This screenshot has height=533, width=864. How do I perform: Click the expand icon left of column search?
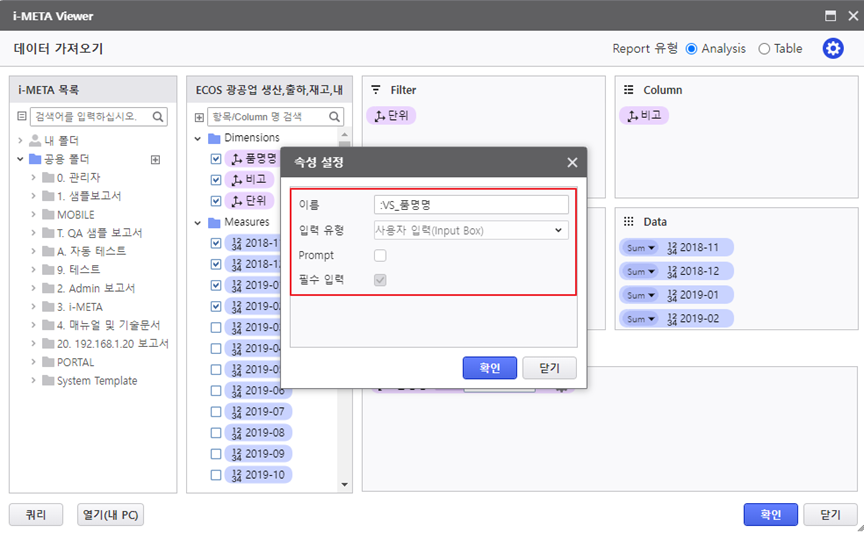(x=199, y=117)
